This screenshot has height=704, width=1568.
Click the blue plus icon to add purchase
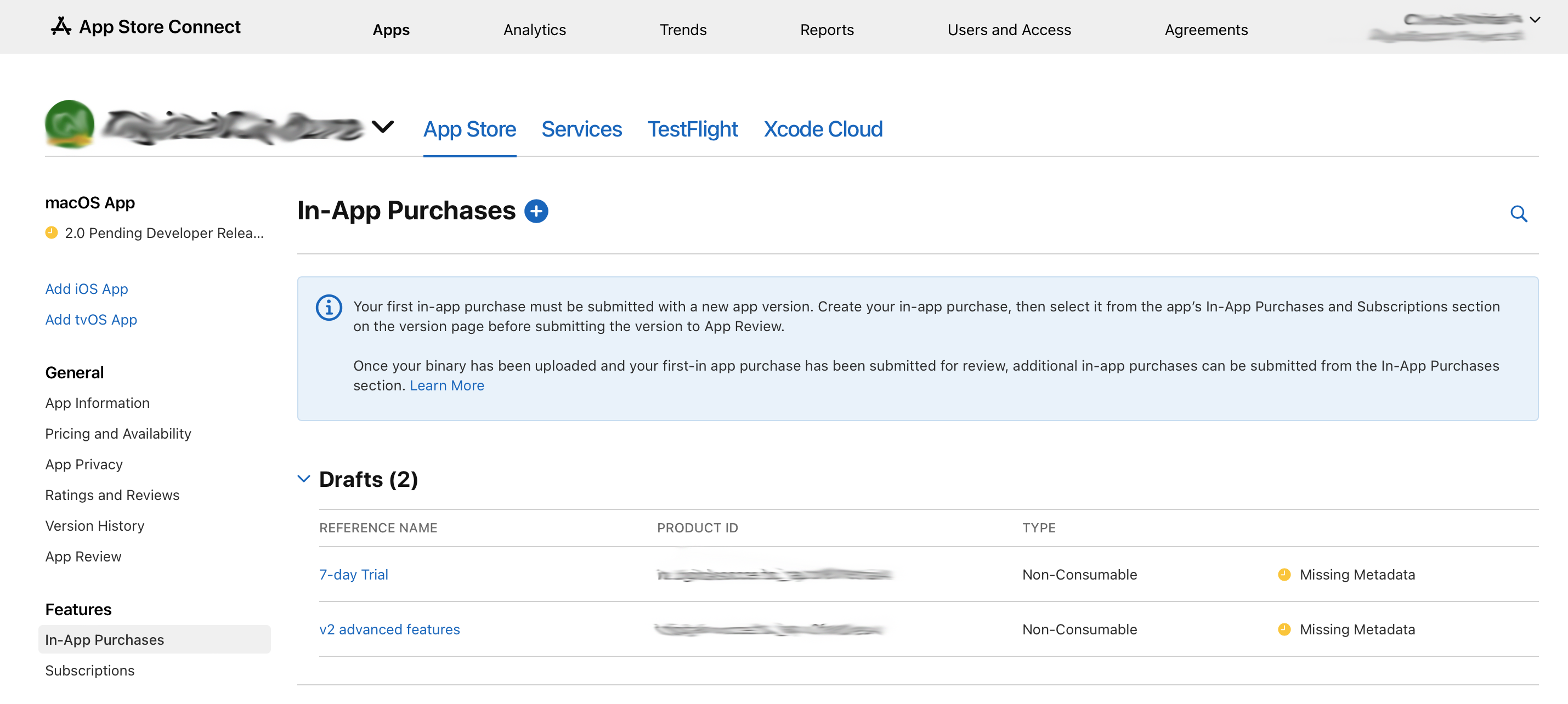536,211
